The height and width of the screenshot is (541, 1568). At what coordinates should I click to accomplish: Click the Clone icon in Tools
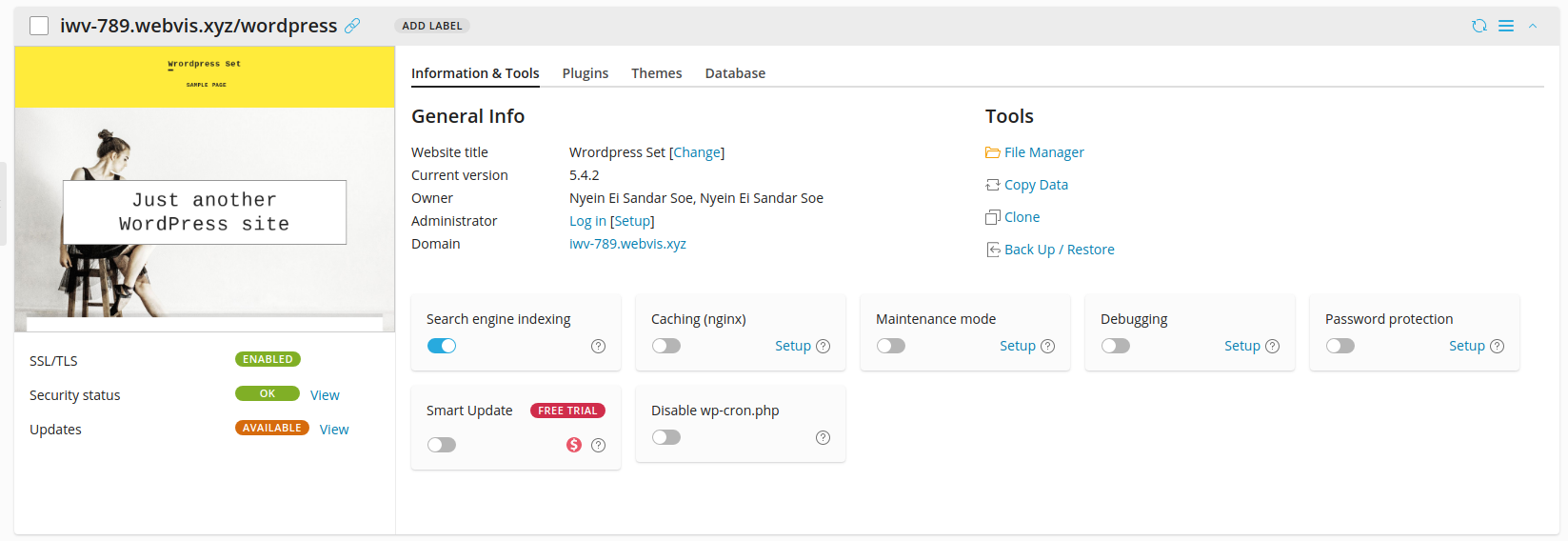point(992,217)
